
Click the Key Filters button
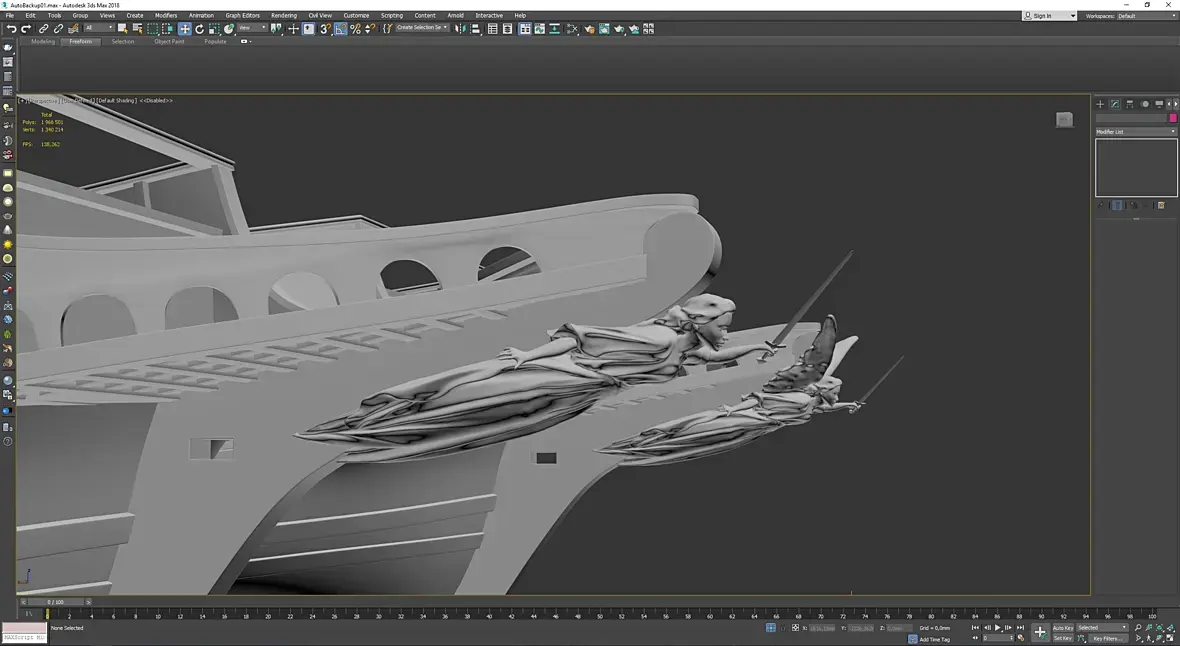coord(1107,638)
